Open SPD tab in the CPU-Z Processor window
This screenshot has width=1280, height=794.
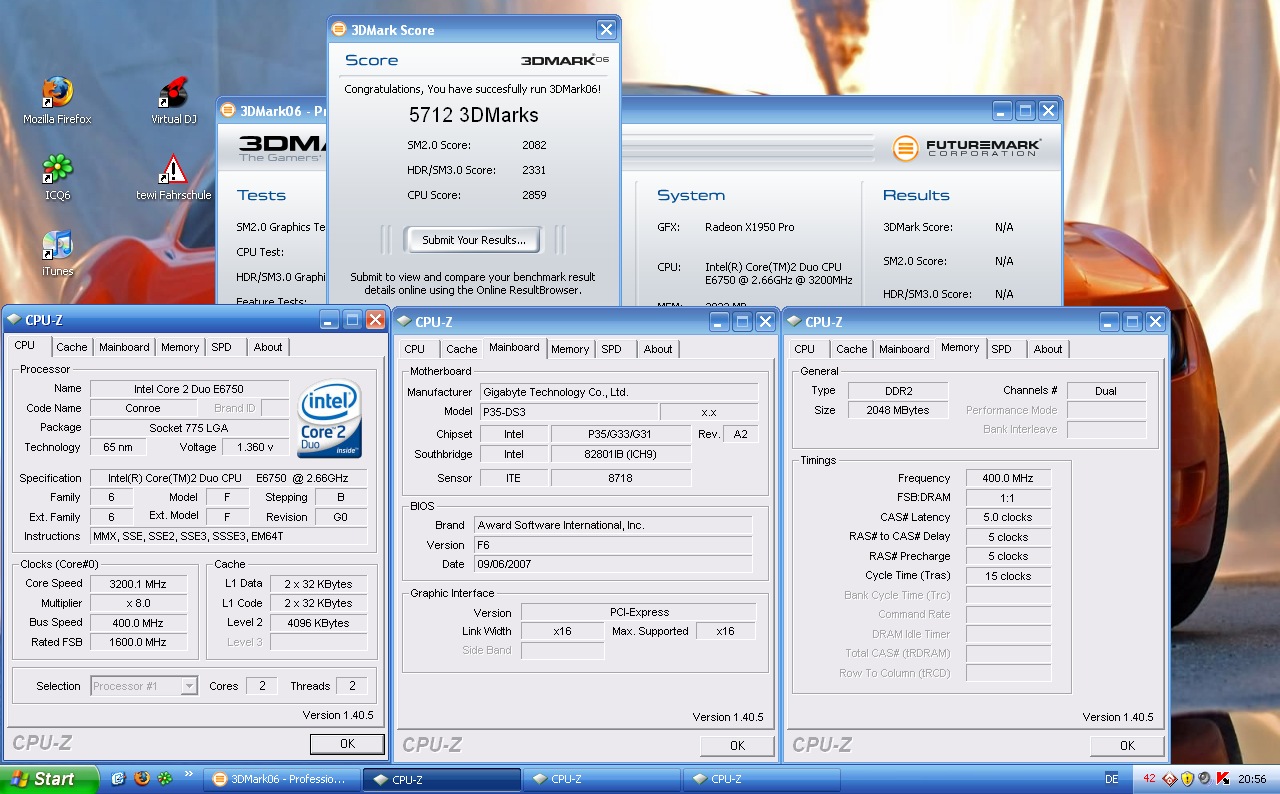pyautogui.click(x=221, y=347)
